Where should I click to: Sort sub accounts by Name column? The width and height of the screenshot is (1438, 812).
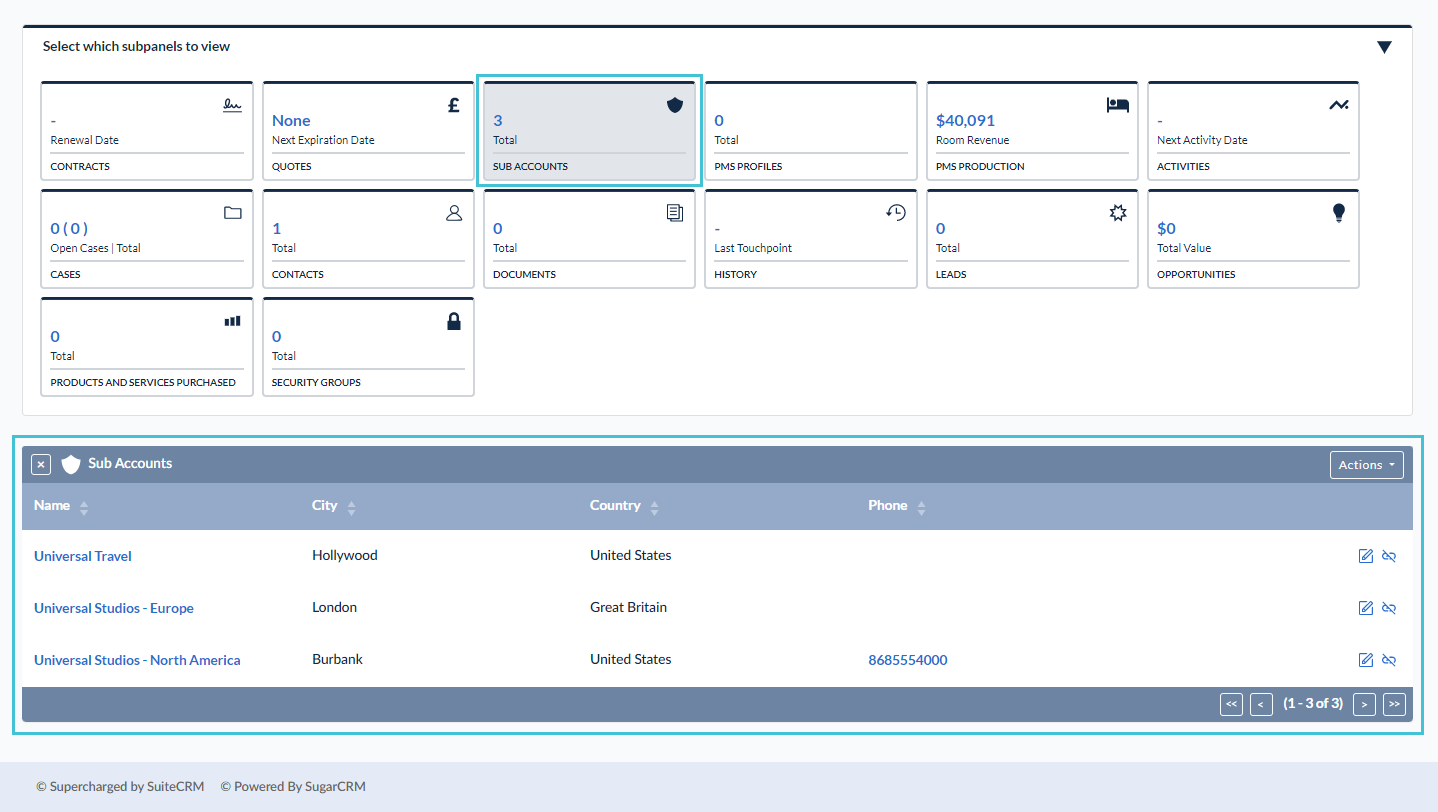pyautogui.click(x=84, y=508)
